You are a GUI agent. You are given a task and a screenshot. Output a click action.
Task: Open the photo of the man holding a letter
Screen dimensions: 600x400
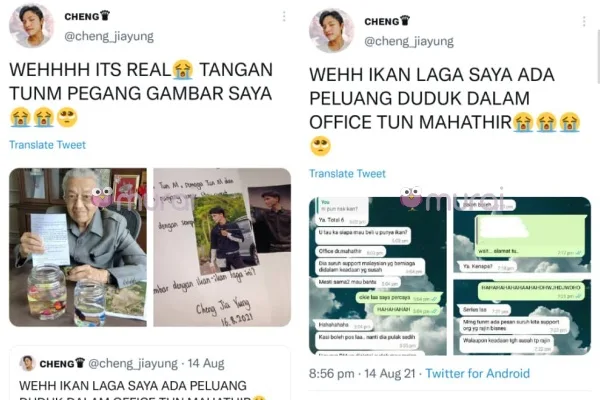pos(78,247)
